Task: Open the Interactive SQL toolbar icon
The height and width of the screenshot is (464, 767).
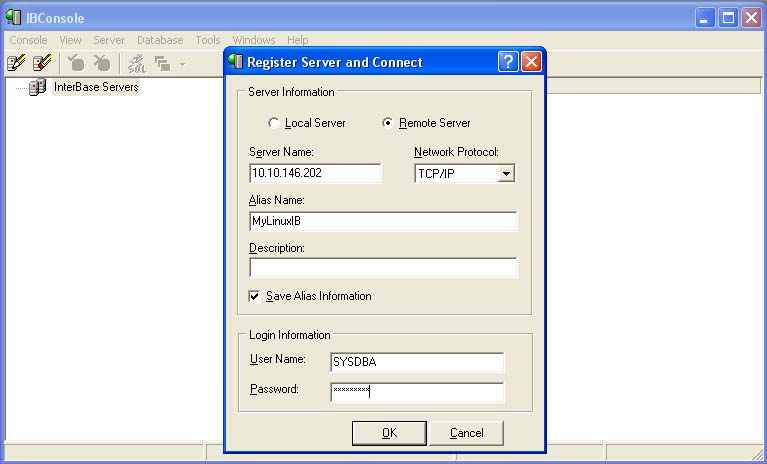Action: tap(136, 63)
